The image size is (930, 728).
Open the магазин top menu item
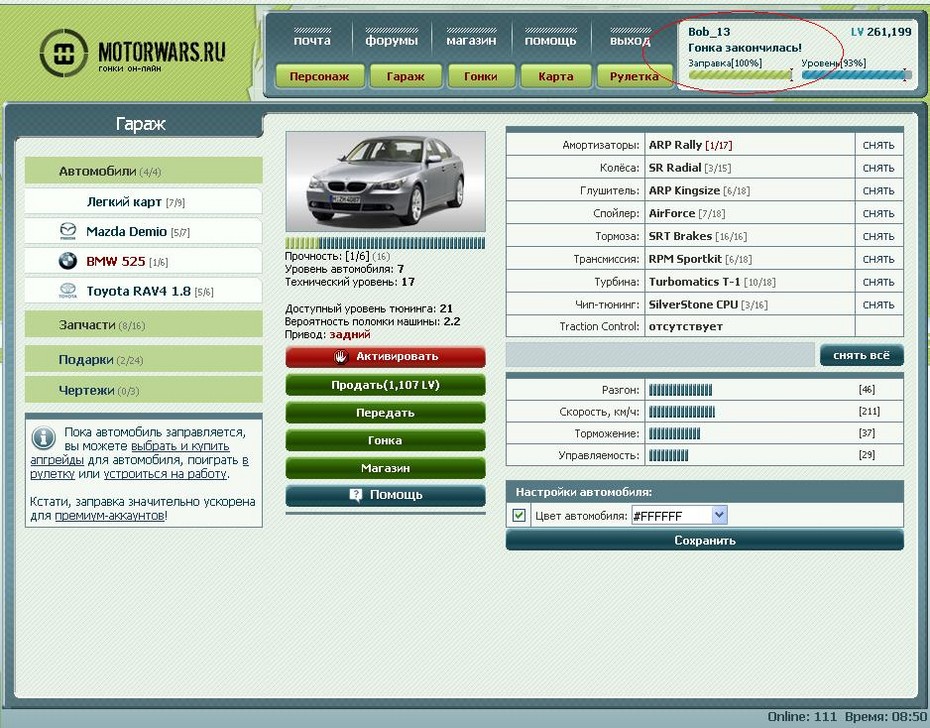tap(471, 40)
